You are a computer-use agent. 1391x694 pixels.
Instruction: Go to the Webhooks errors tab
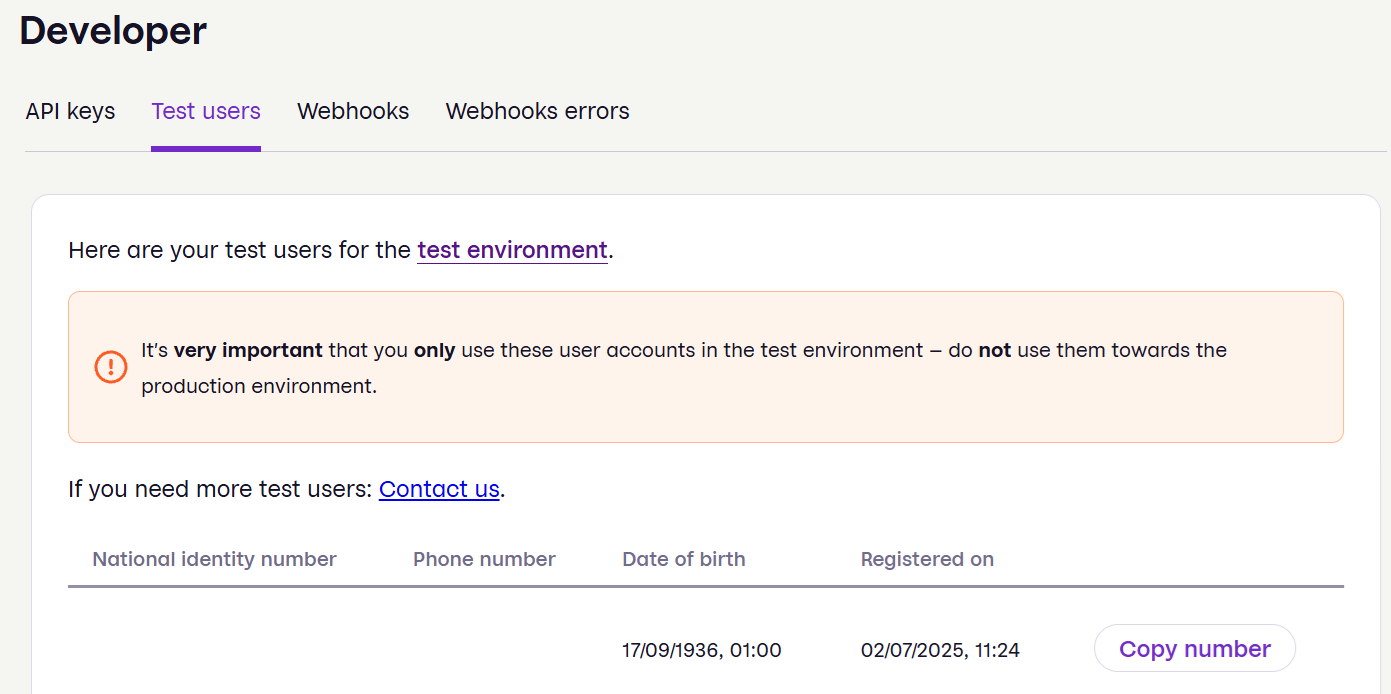click(537, 111)
